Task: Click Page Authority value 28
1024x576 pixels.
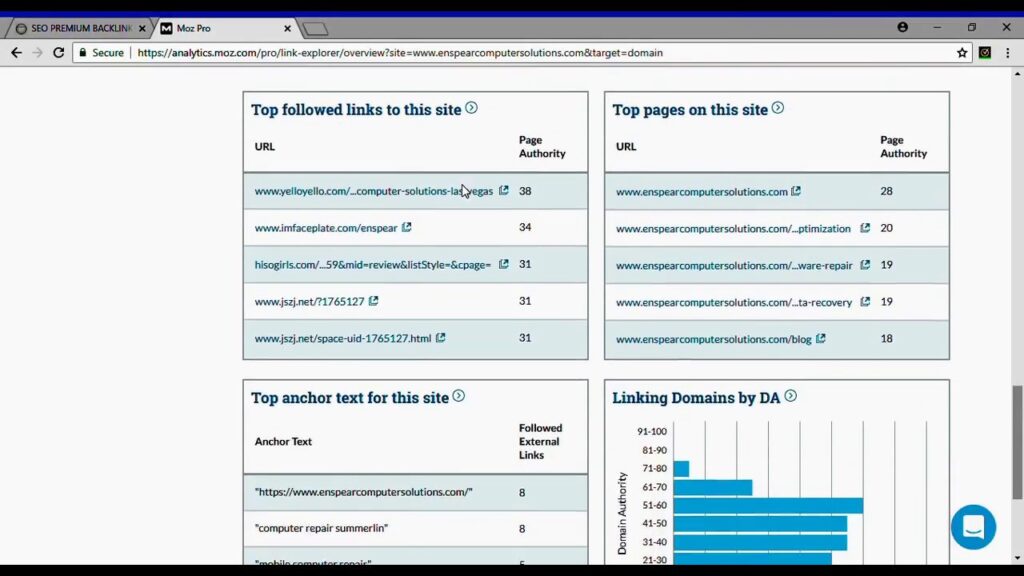Action: [x=886, y=191]
